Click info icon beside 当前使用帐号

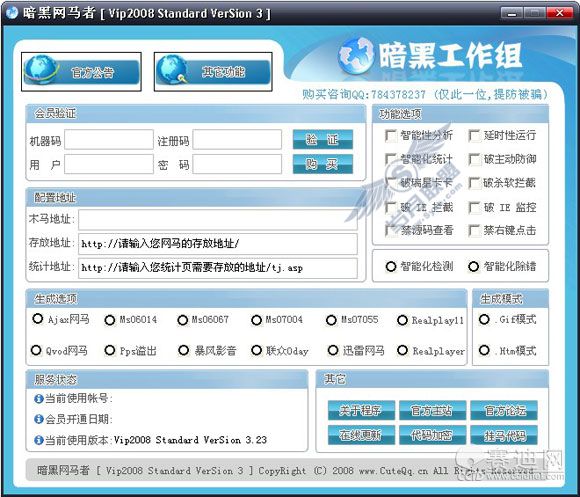(38, 399)
